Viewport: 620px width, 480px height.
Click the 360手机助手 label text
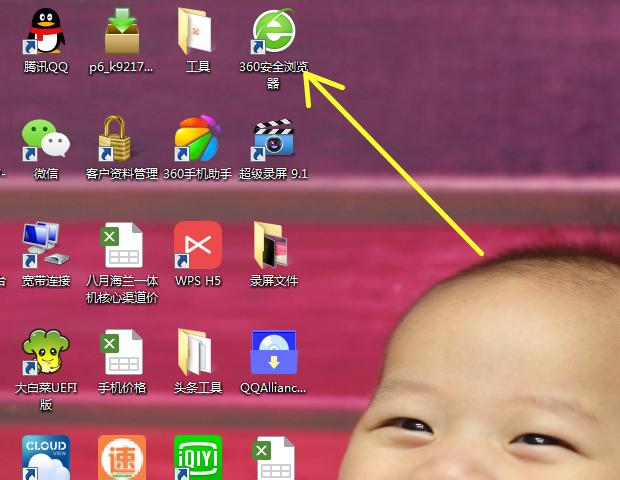pos(198,174)
